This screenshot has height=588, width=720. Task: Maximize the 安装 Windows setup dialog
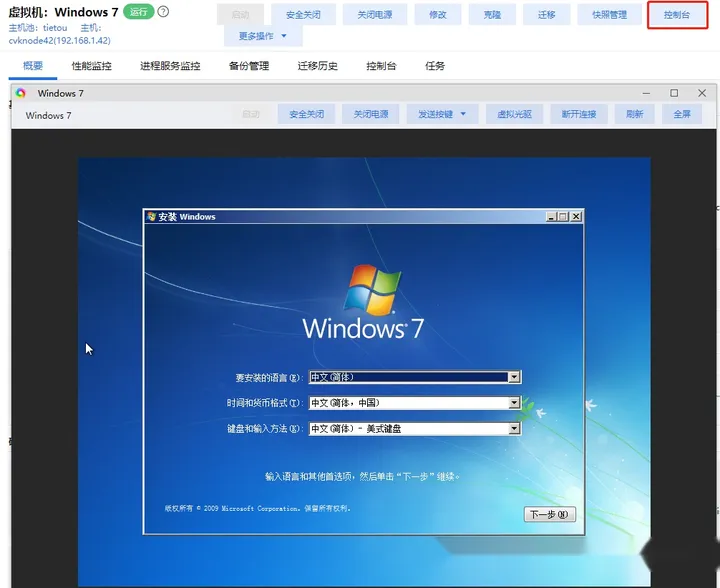pyautogui.click(x=563, y=217)
